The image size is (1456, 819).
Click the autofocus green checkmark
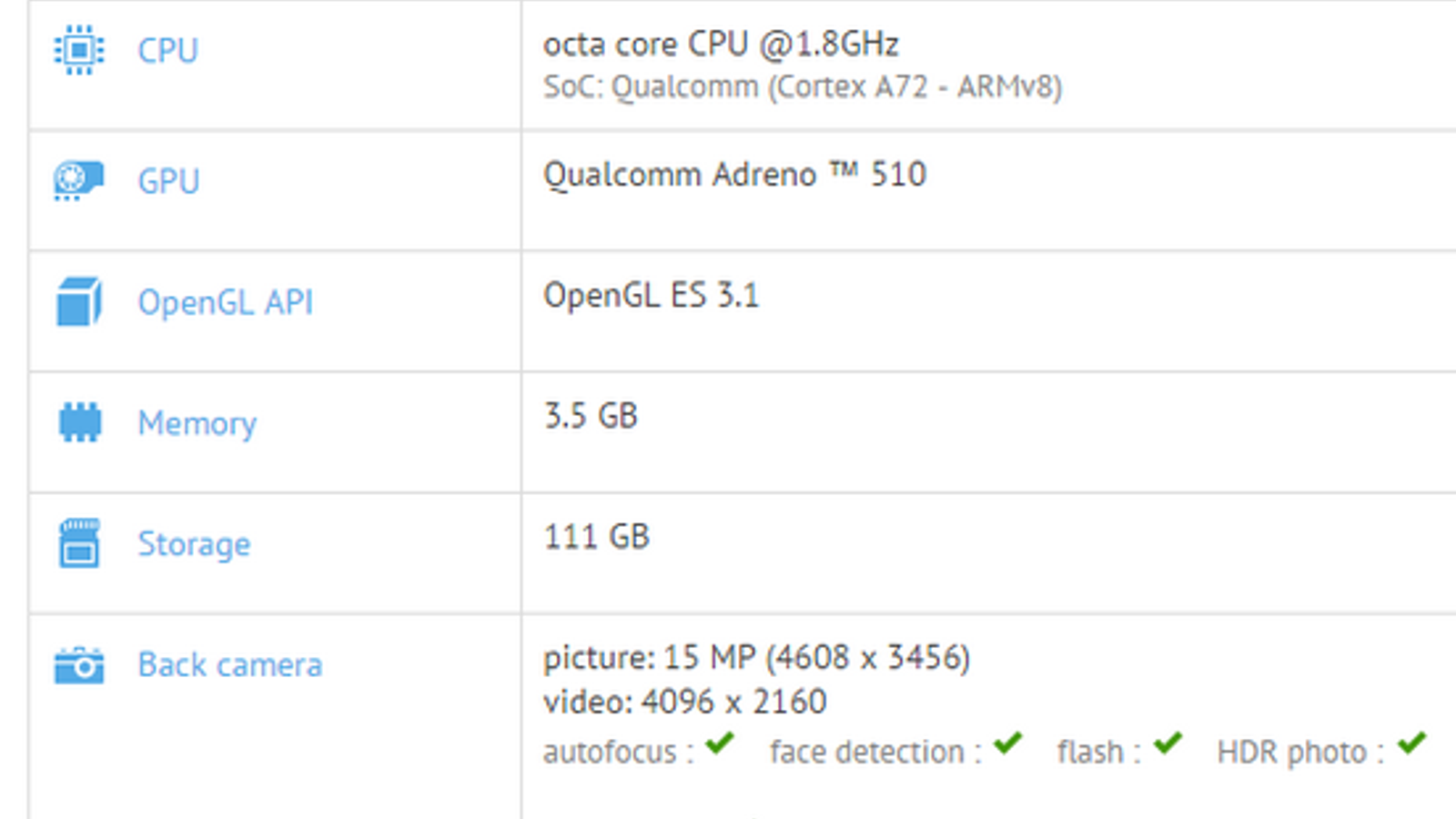[x=720, y=744]
